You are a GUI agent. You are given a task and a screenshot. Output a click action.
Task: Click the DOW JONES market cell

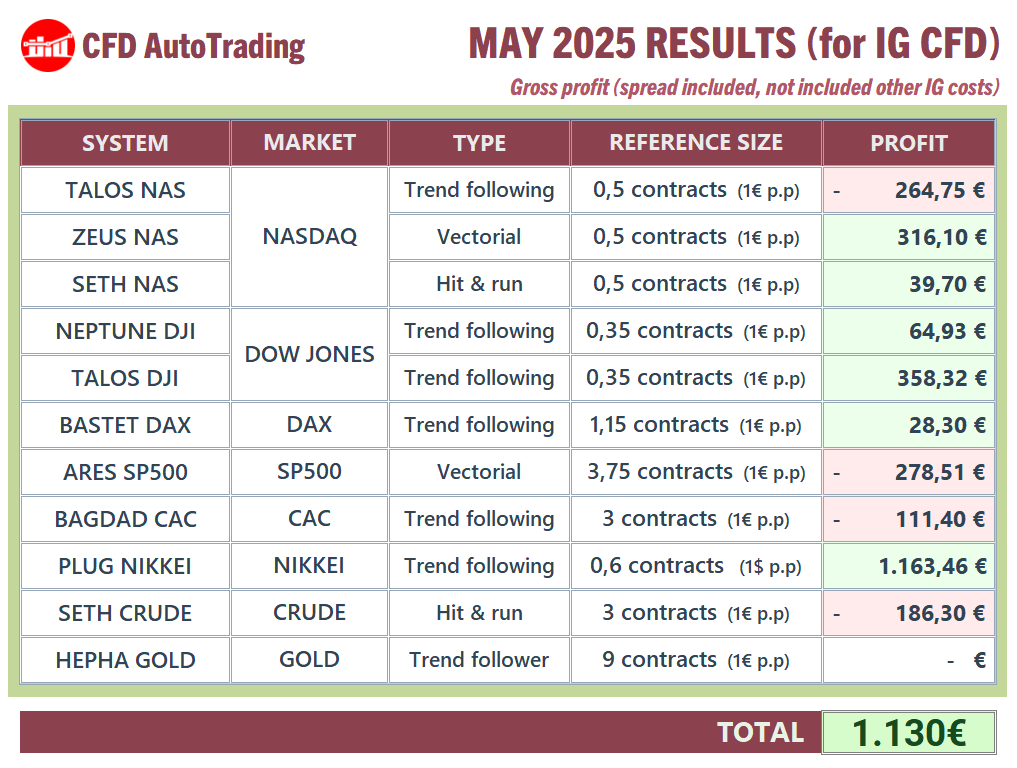coord(309,354)
